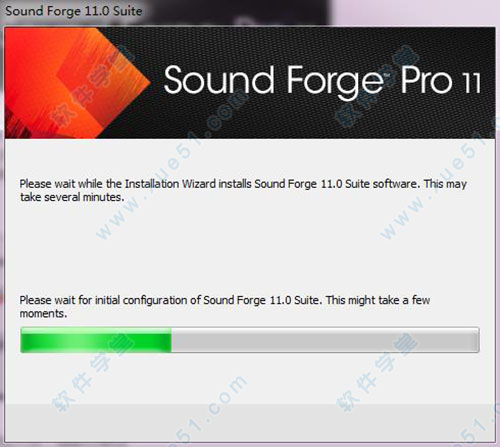
Task: Click the "Sound Forge 11.0 Suite" window title
Action: click(x=74, y=11)
